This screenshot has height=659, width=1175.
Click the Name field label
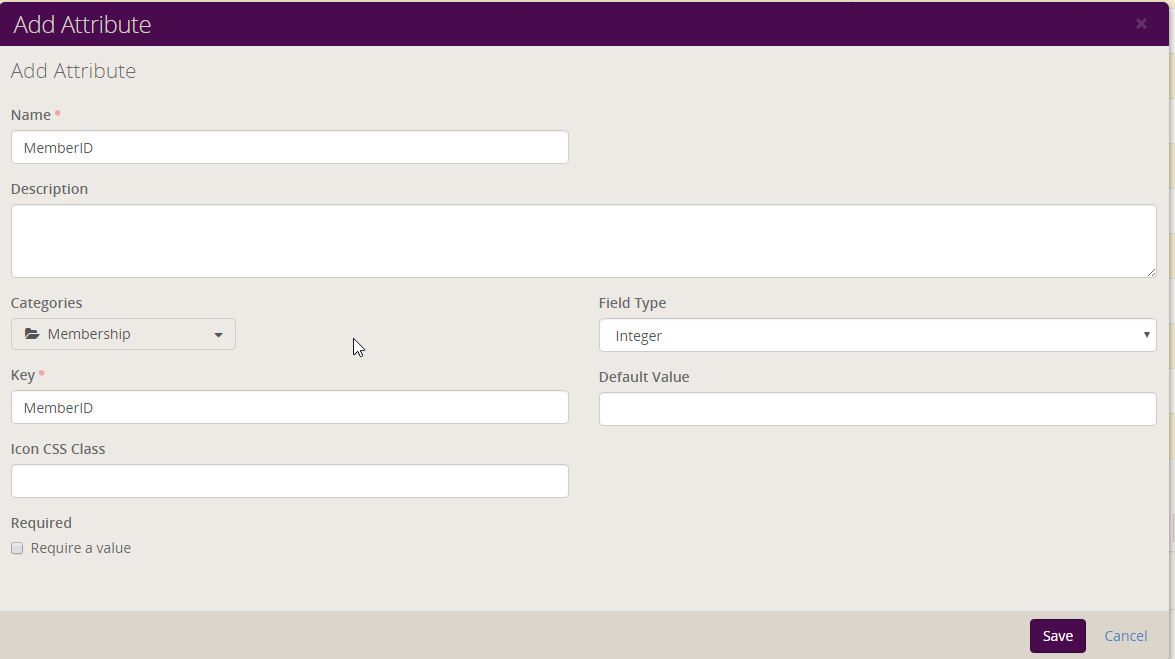coord(31,115)
